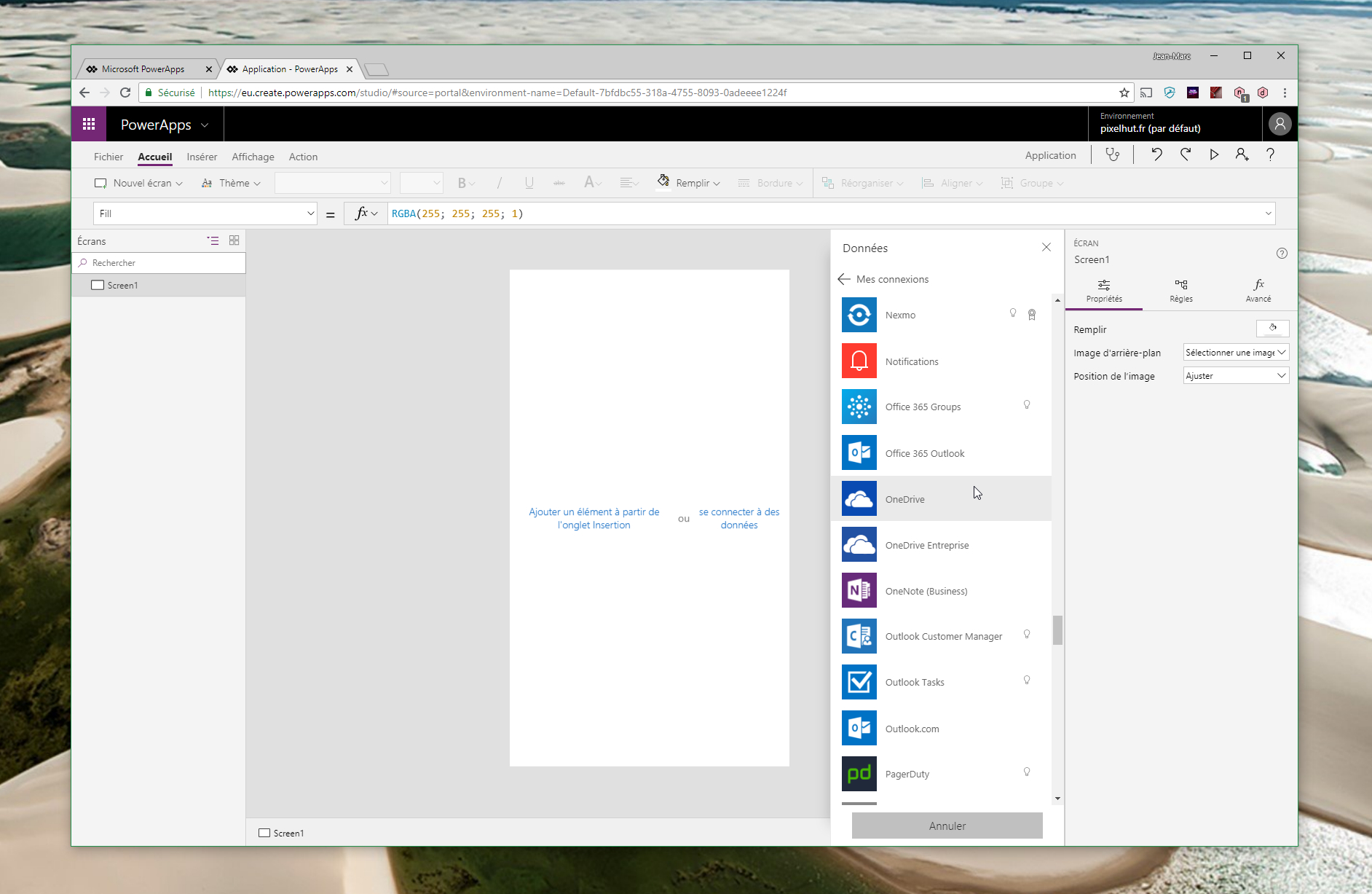
Task: Click the Redo arrow icon
Action: (1186, 154)
